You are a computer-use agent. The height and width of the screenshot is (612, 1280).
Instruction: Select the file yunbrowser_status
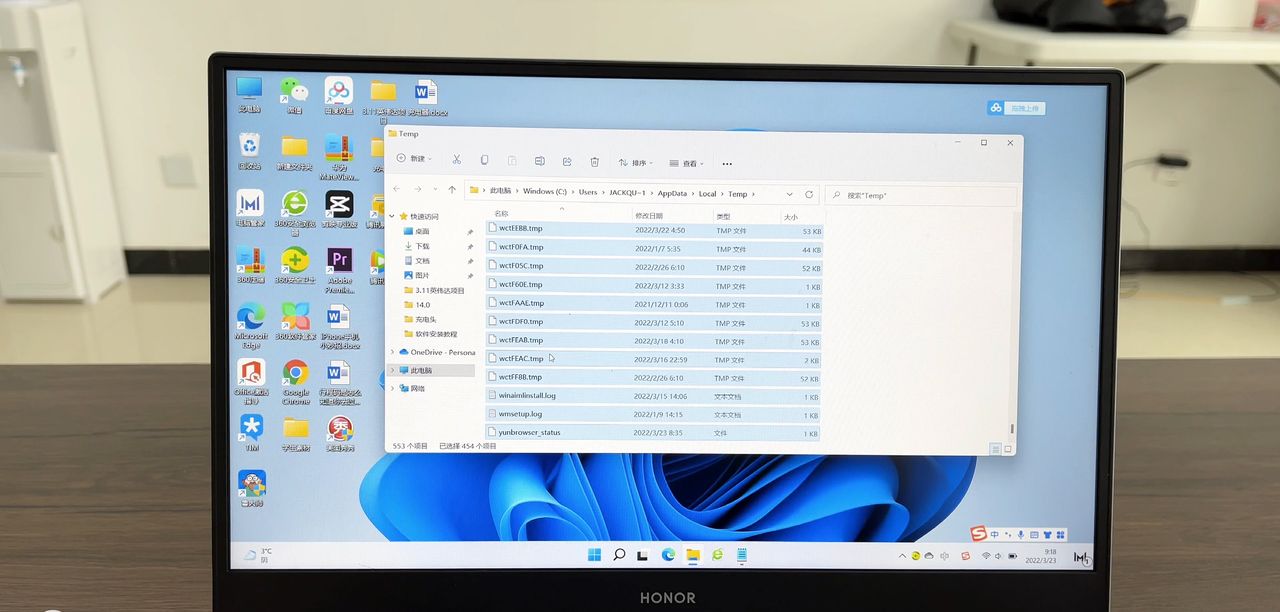click(x=653, y=433)
